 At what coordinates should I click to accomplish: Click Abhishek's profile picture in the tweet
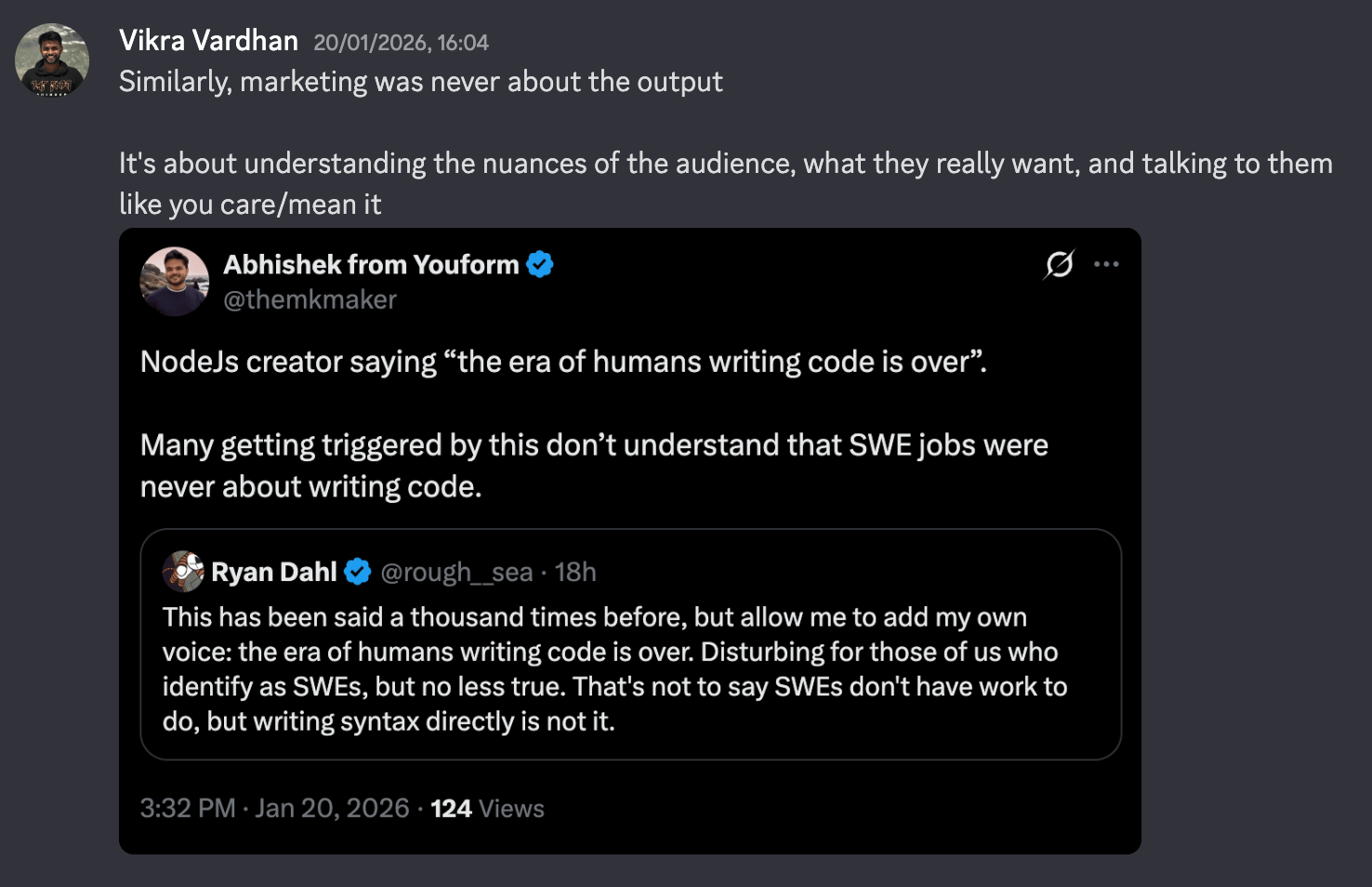[x=175, y=281]
